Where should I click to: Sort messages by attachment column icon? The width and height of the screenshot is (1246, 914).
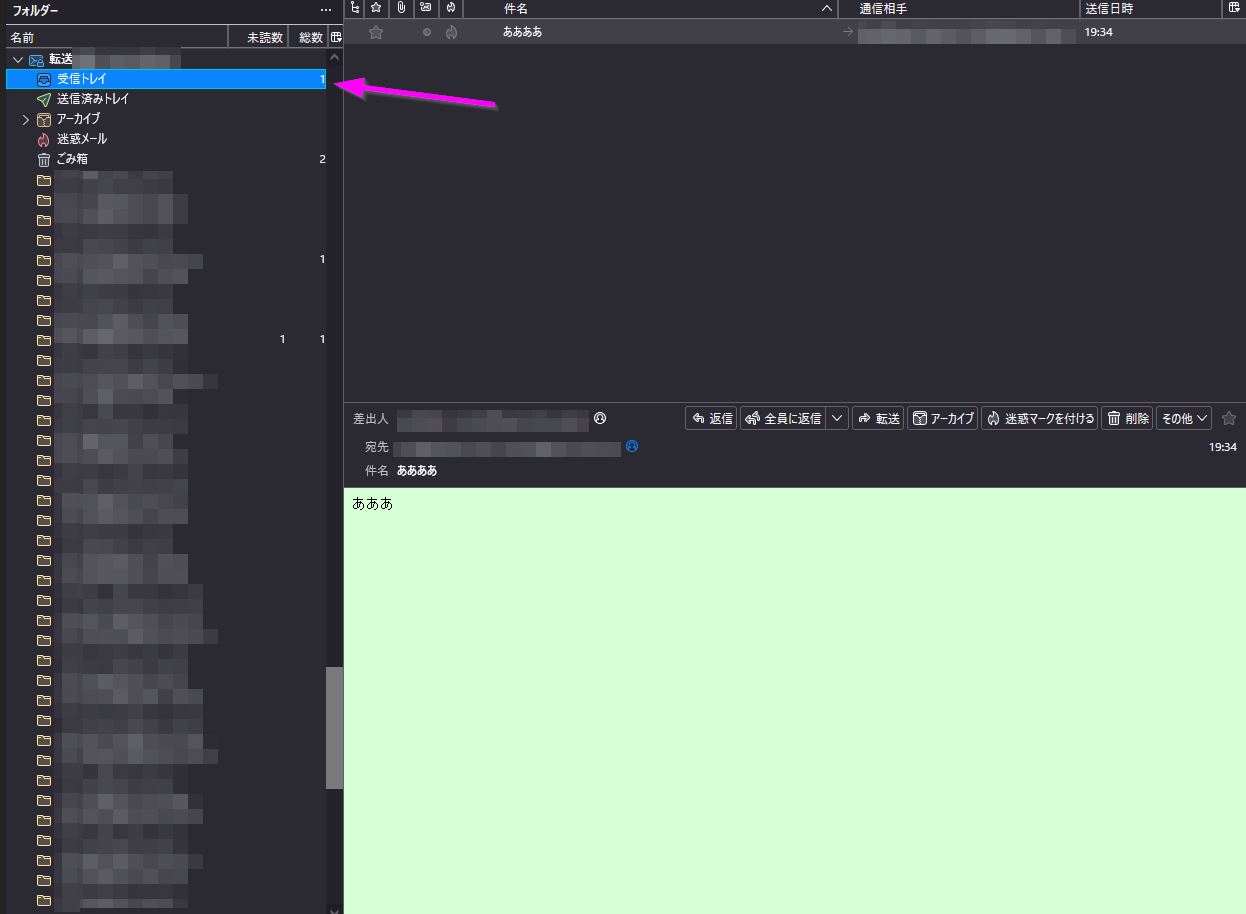point(401,8)
